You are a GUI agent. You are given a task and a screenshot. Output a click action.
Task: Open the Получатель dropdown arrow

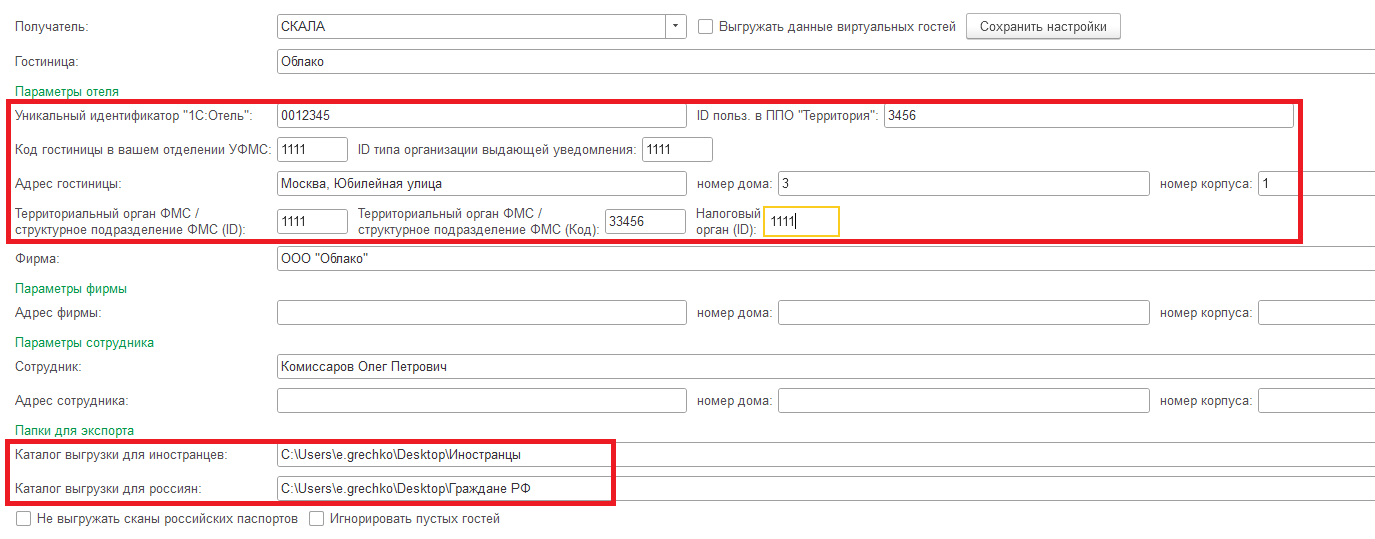[x=676, y=27]
